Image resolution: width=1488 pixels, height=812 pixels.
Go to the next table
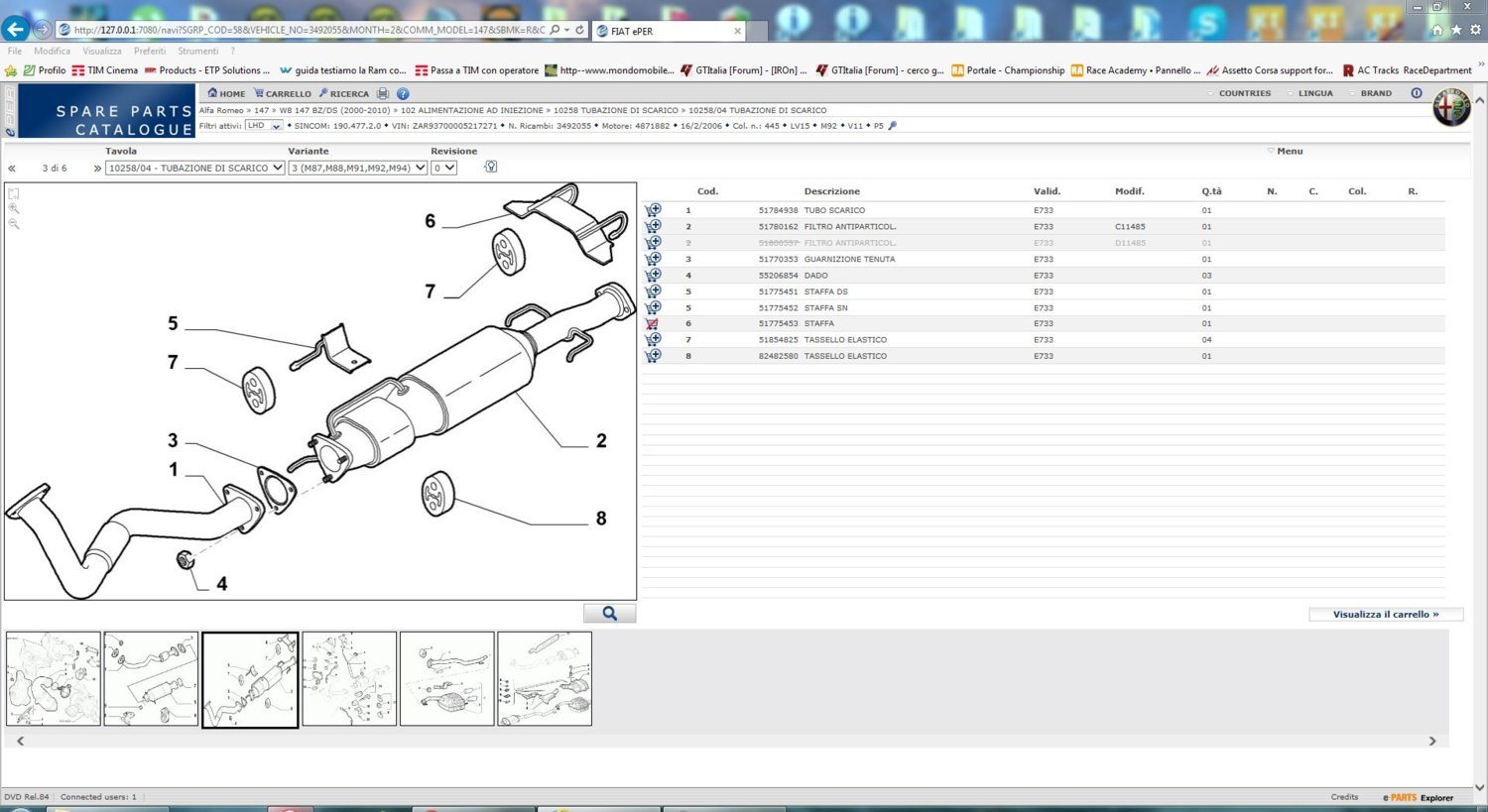(97, 169)
